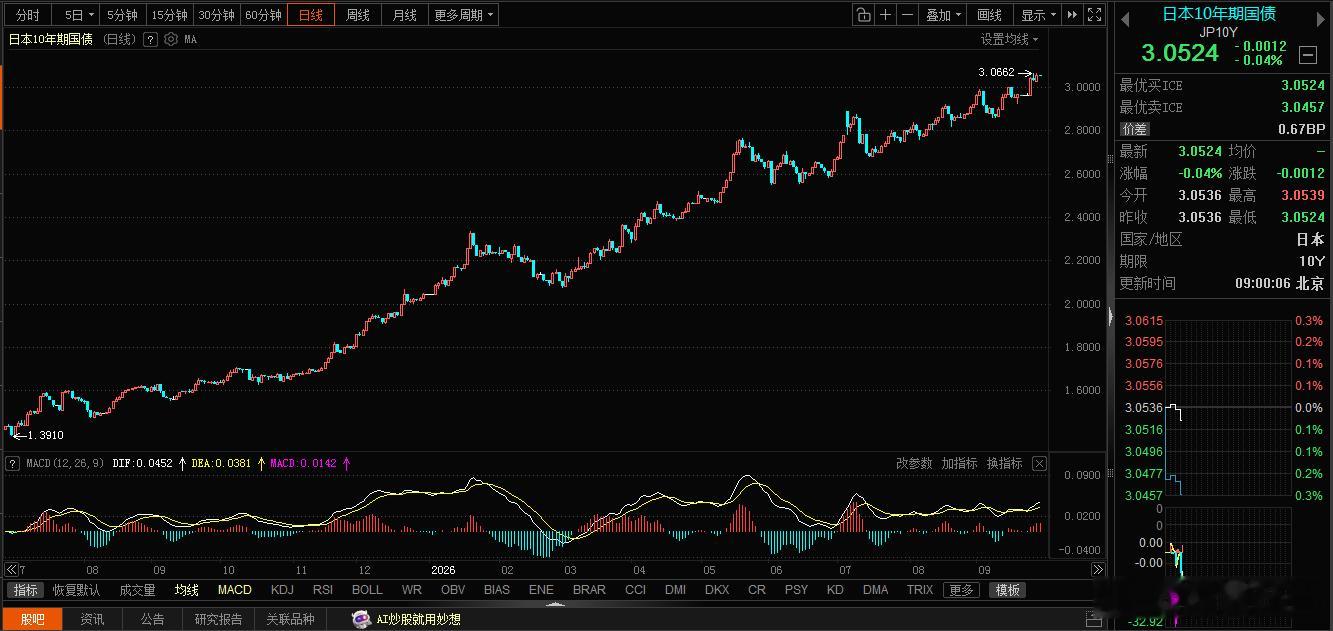Click the AI炒股就用妙想 link
This screenshot has width=1333, height=631.
(x=418, y=620)
